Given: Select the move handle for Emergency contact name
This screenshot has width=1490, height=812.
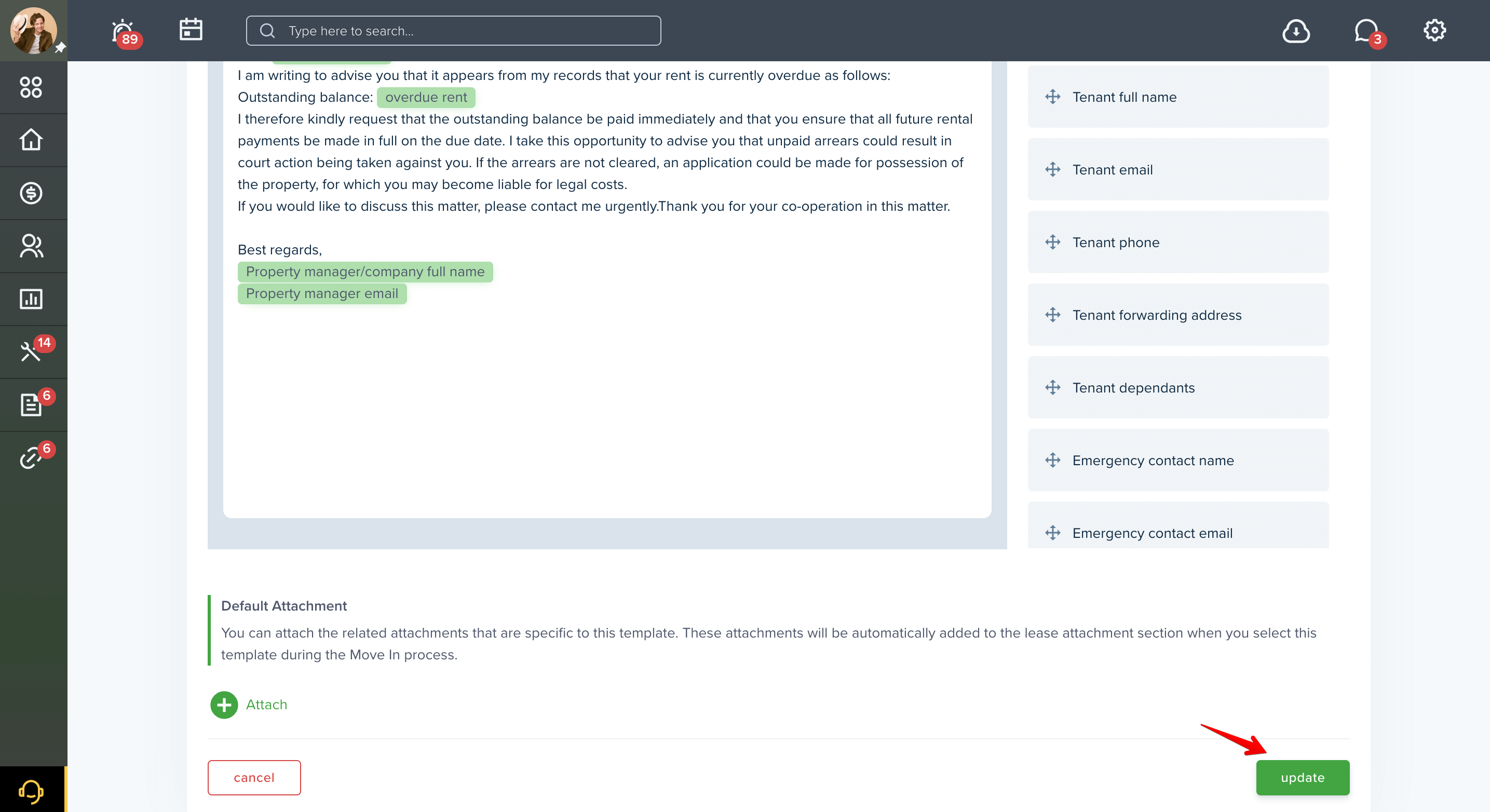Looking at the screenshot, I should (1053, 461).
